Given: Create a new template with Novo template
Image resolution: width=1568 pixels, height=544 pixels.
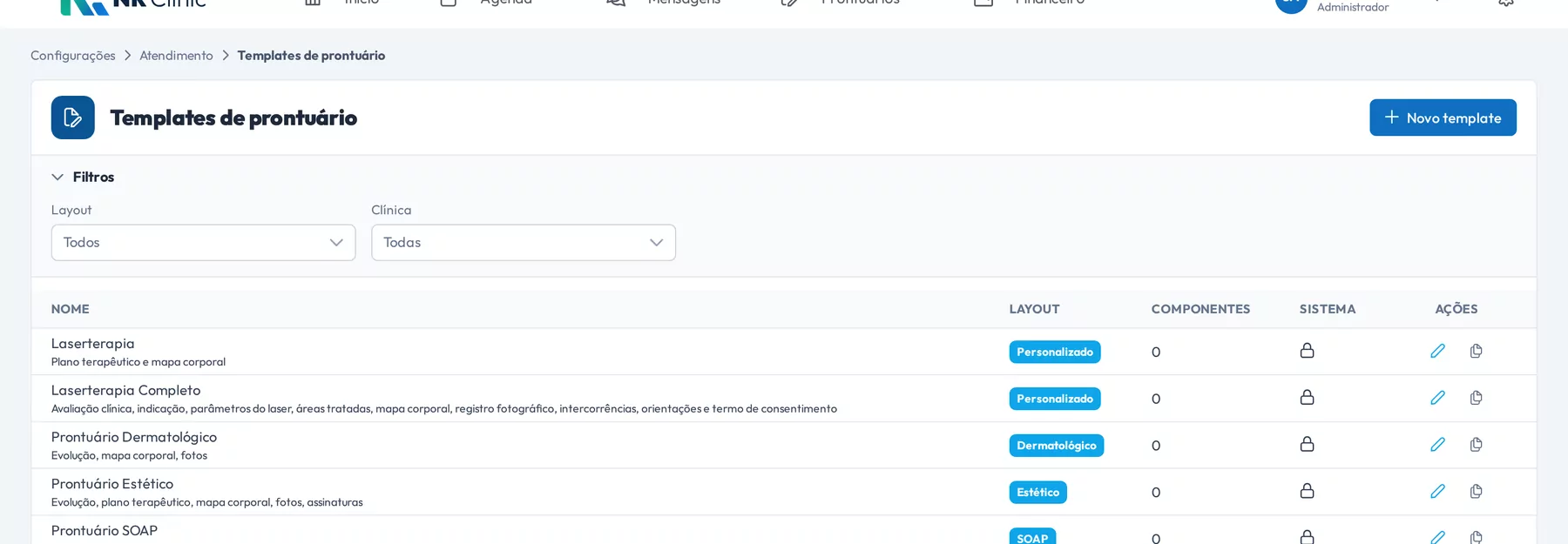Looking at the screenshot, I should [x=1443, y=118].
